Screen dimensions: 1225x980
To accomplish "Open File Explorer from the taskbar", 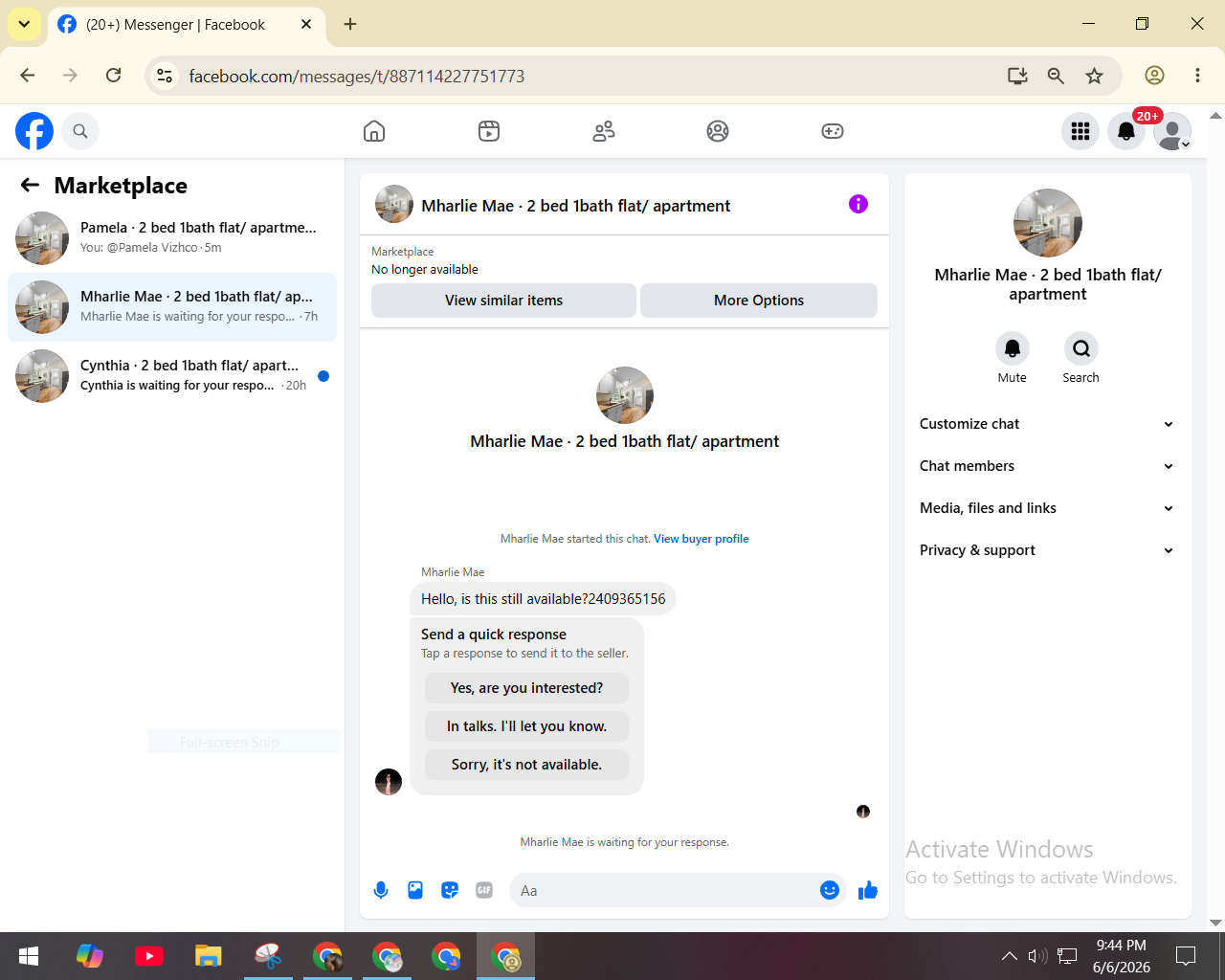I will pos(209,956).
